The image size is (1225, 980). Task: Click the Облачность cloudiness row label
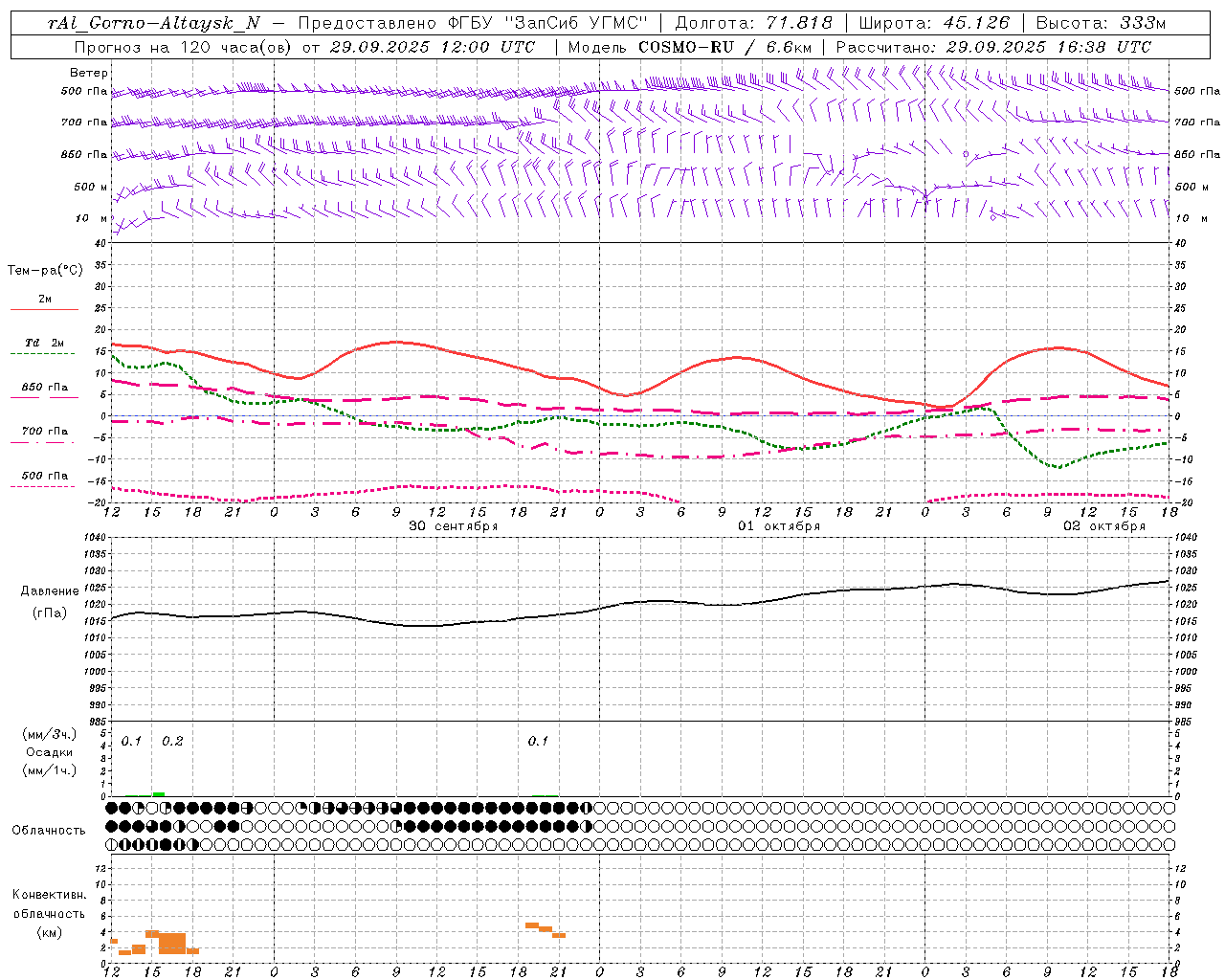coord(49,831)
